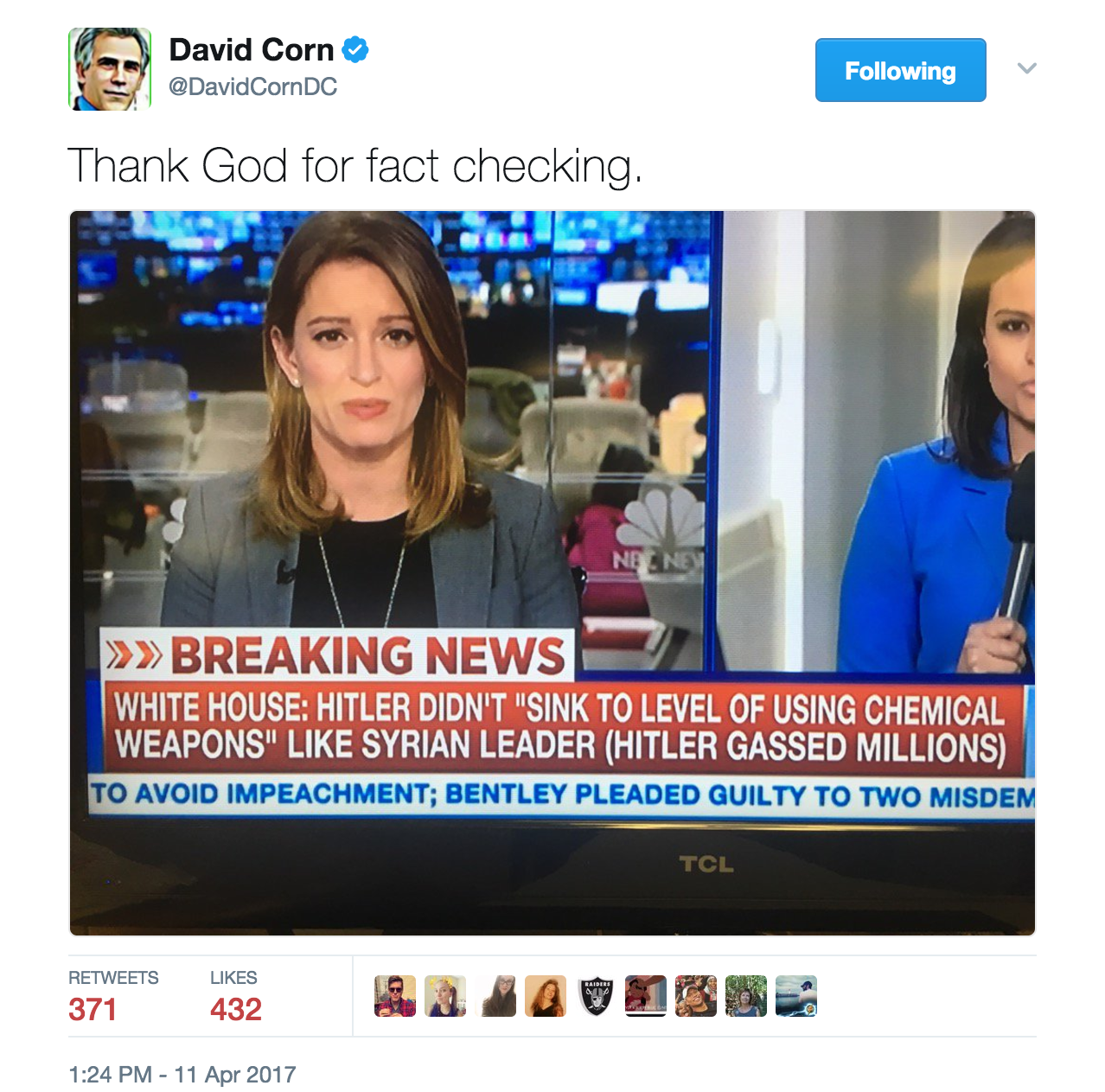Screen dimensions: 1105x1092
Task: Open the man by the sea avatar
Action: (796, 996)
